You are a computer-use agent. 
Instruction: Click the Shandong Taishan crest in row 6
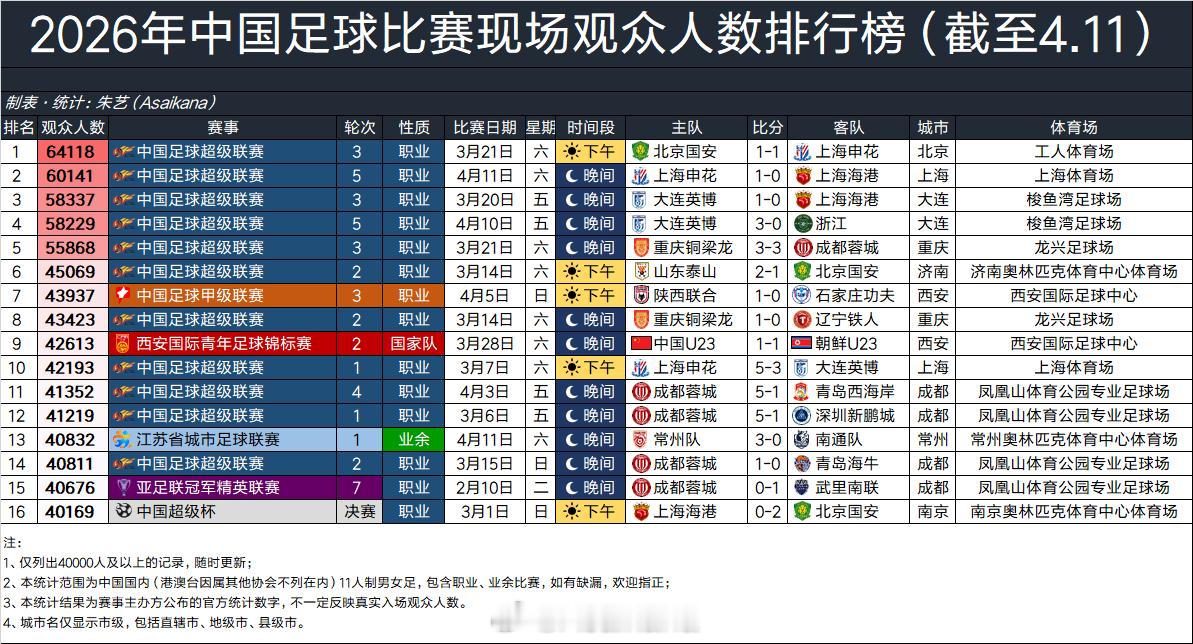[x=640, y=271]
